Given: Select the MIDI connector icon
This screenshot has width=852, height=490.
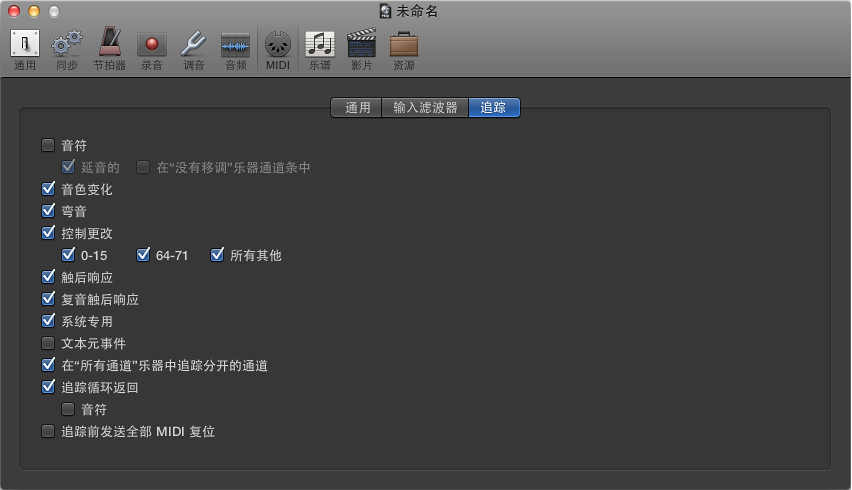Looking at the screenshot, I should (278, 50).
